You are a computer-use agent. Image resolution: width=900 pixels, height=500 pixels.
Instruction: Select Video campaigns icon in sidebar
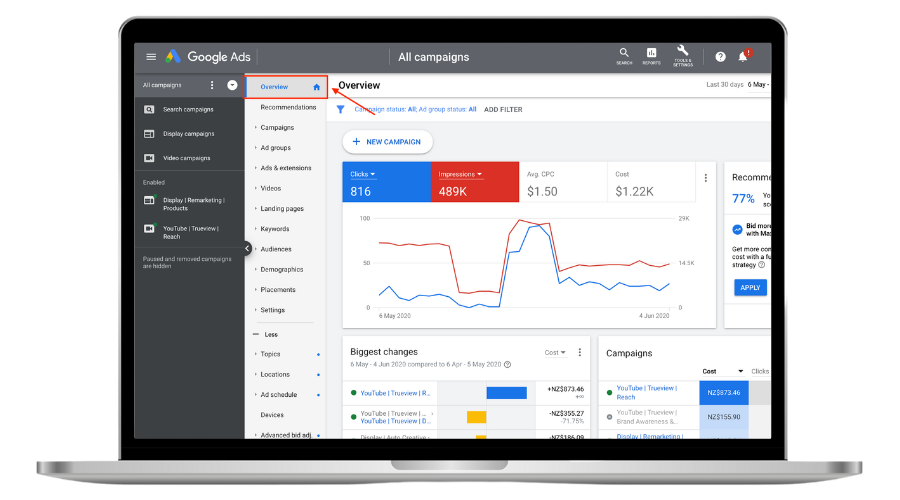click(x=149, y=158)
